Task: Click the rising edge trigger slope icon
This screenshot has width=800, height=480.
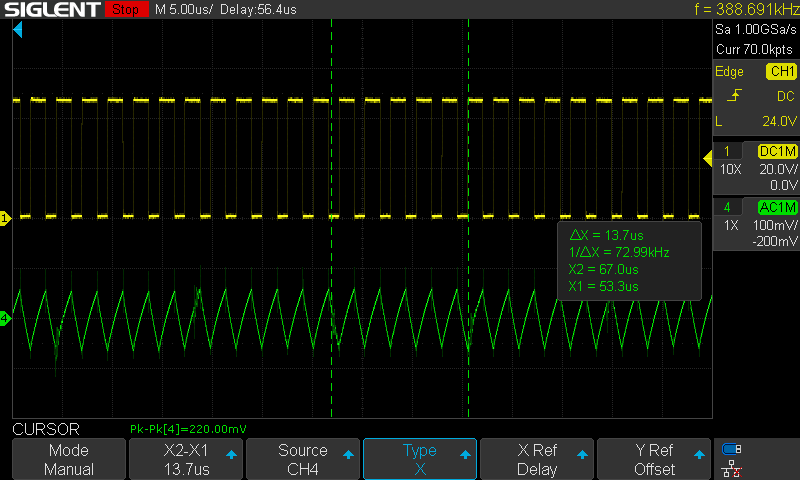Action: [734, 95]
